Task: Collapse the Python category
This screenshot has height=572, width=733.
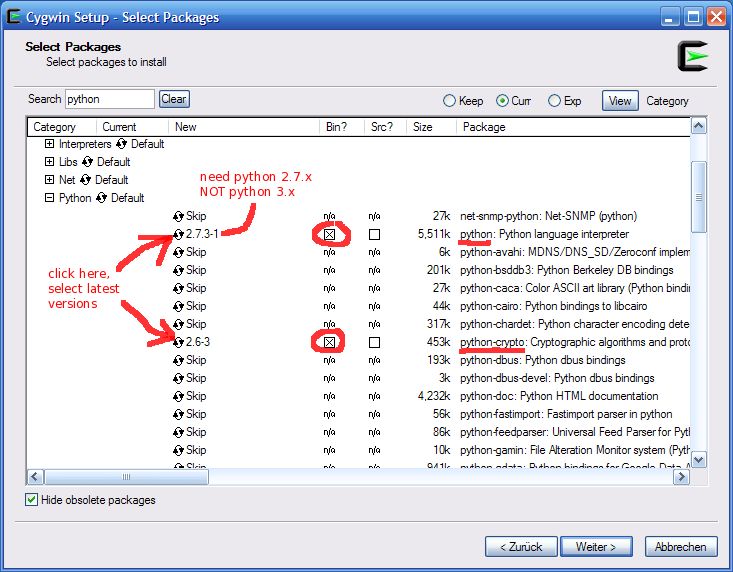Action: click(x=49, y=198)
